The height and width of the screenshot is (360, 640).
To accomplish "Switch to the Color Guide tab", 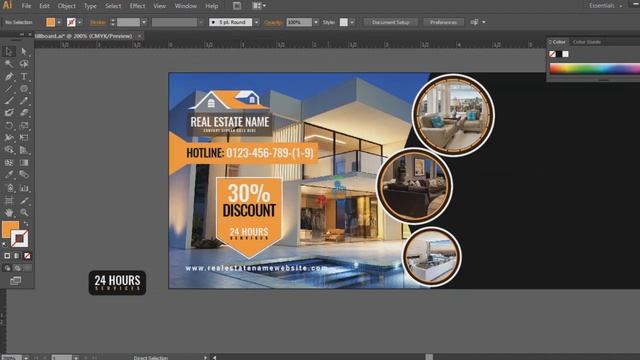I will (587, 42).
